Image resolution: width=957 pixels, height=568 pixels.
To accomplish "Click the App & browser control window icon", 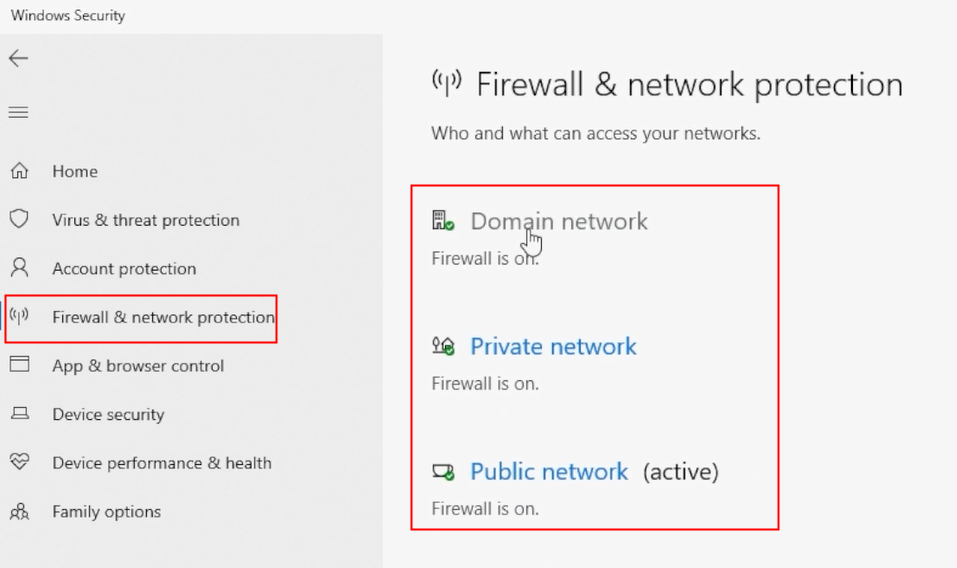I will point(20,365).
